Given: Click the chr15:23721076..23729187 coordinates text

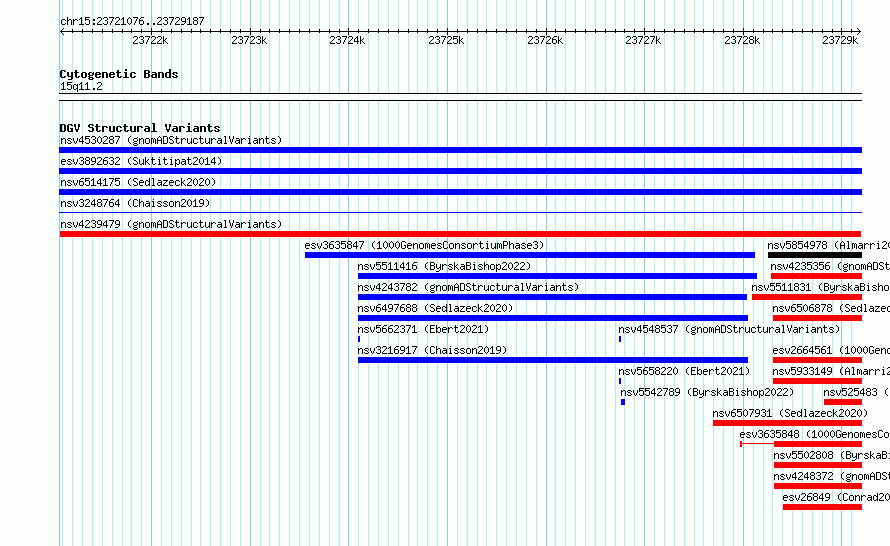Looking at the screenshot, I should pyautogui.click(x=132, y=21).
